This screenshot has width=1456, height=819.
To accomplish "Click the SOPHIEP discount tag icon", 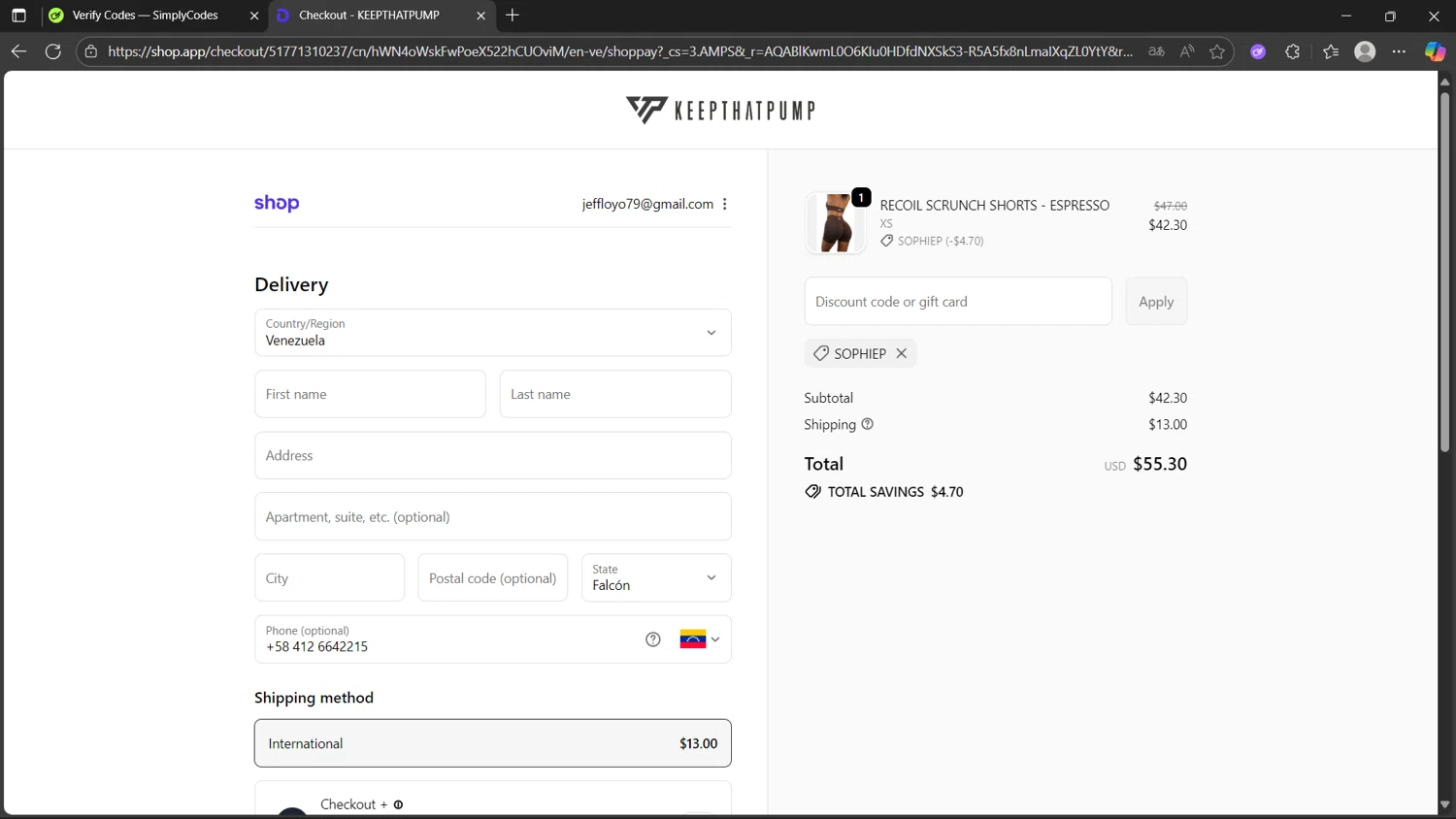I will [821, 353].
